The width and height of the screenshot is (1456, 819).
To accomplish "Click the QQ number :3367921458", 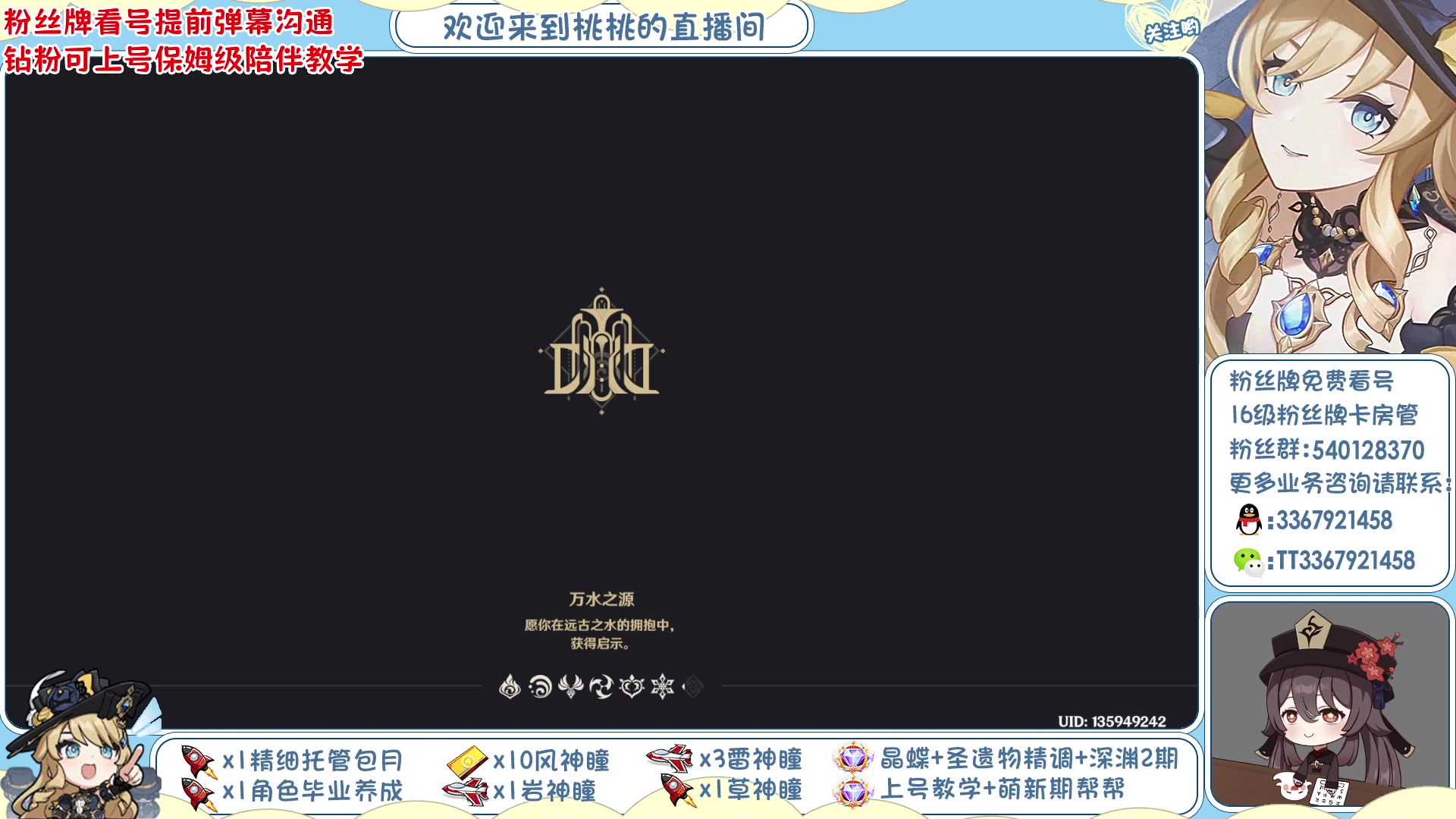I will point(1330,521).
